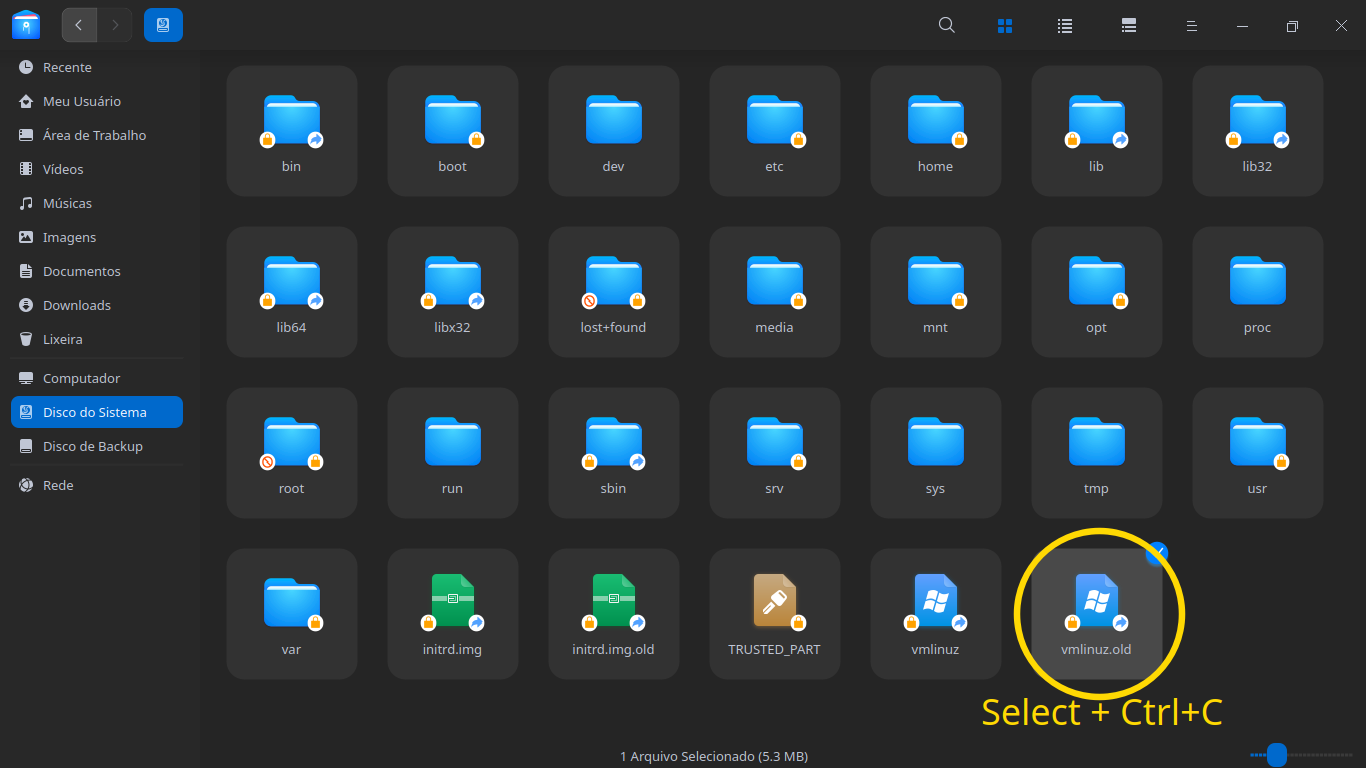1366x768 pixels.
Task: Open the hamburger options menu
Action: (x=1192, y=25)
